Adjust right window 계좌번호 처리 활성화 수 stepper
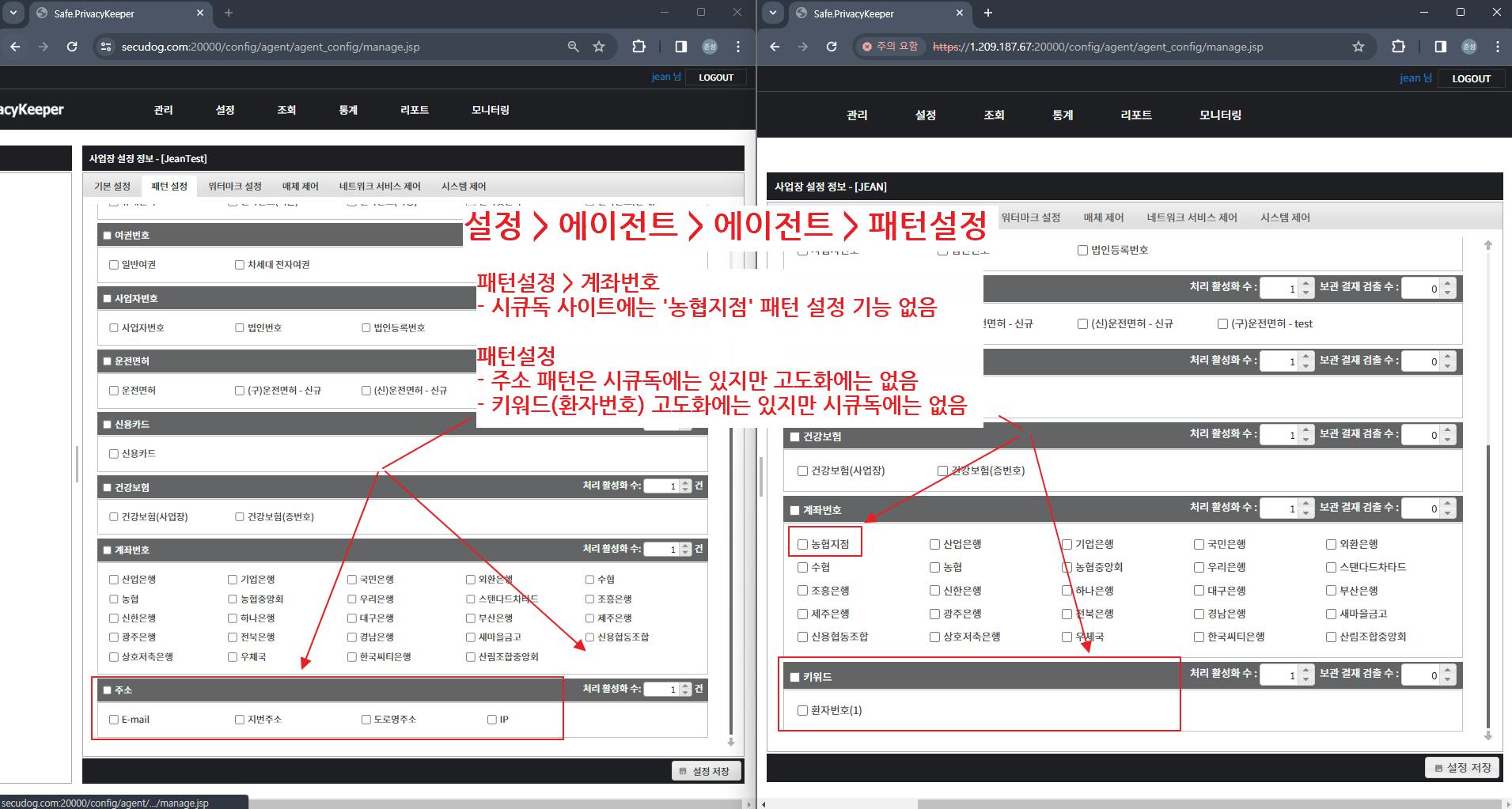Screen dimensions: 1512x809 (x=1306, y=508)
